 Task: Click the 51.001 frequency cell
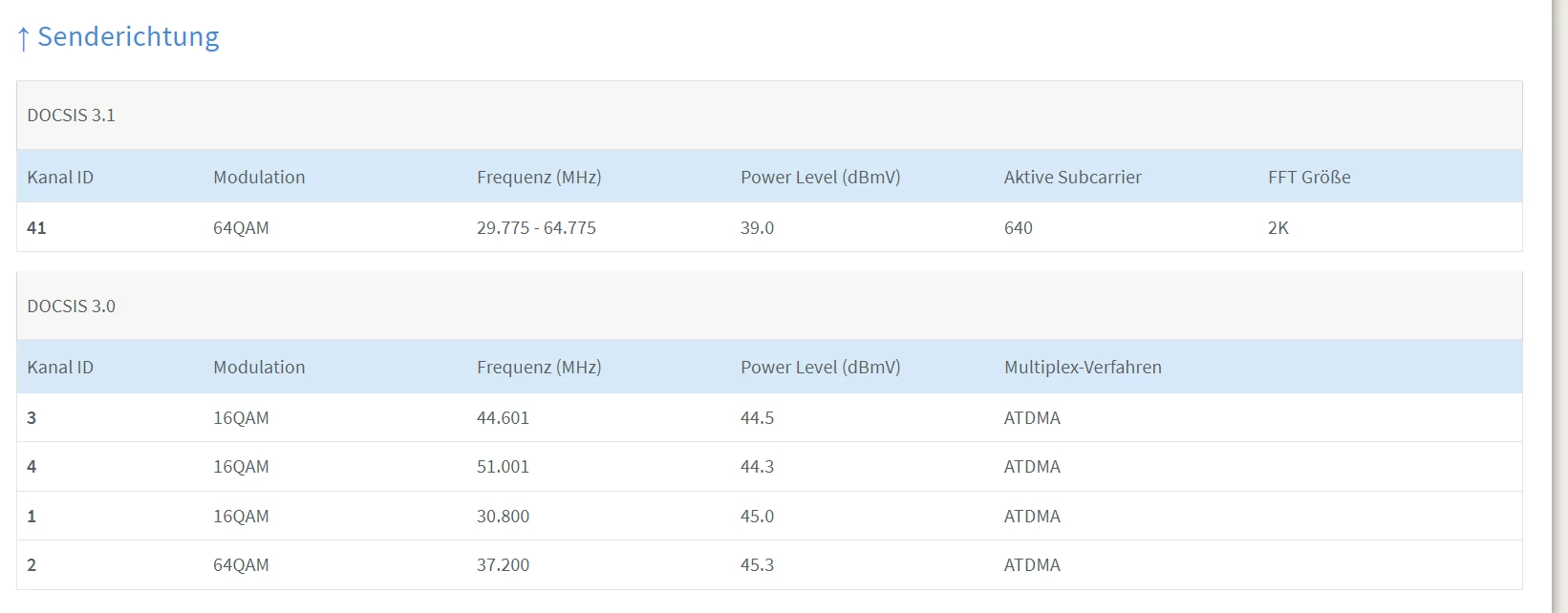coord(503,467)
